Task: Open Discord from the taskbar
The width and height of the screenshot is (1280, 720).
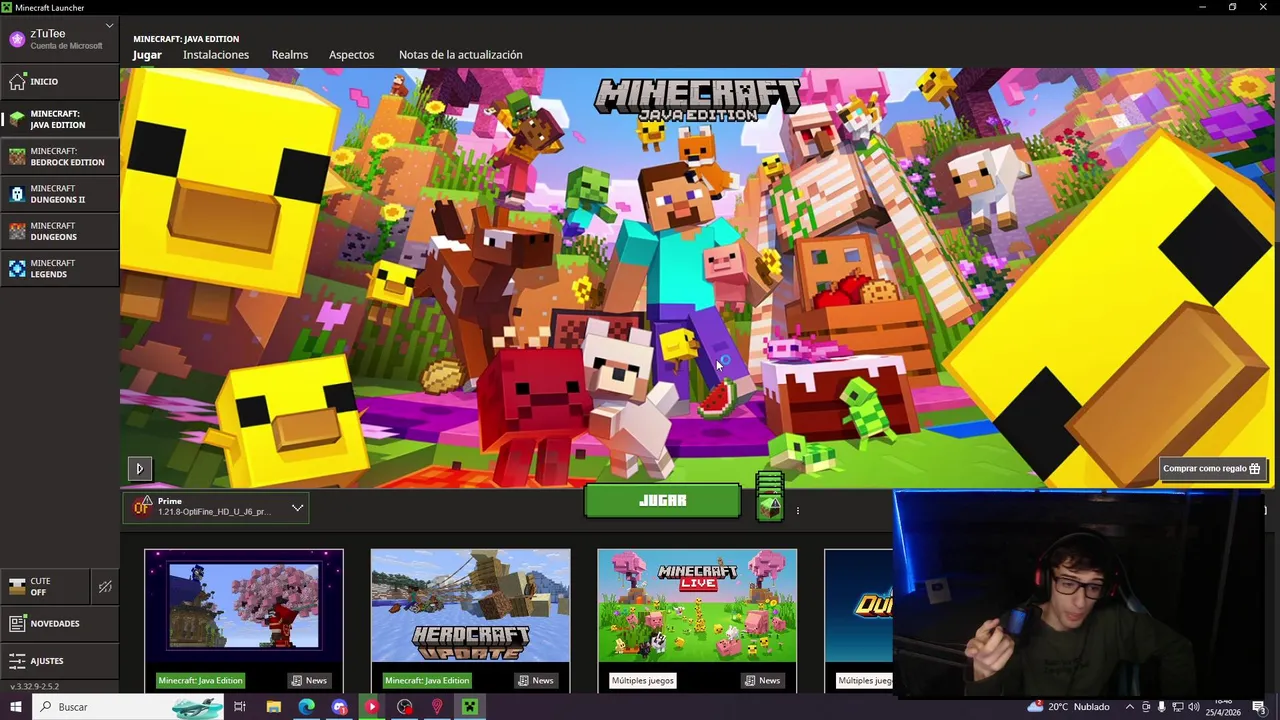Action: point(339,707)
